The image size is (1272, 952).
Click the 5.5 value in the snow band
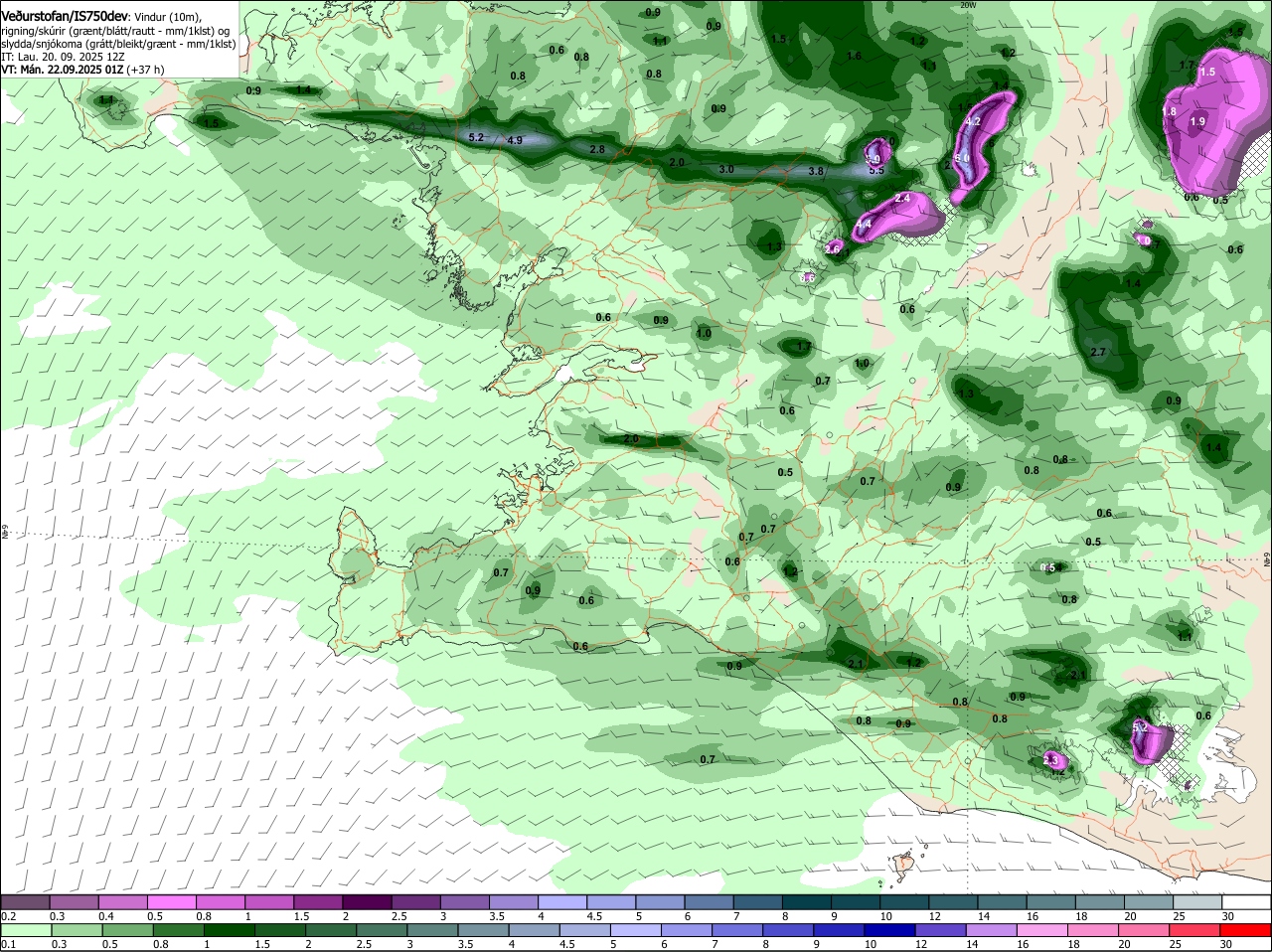point(876,170)
